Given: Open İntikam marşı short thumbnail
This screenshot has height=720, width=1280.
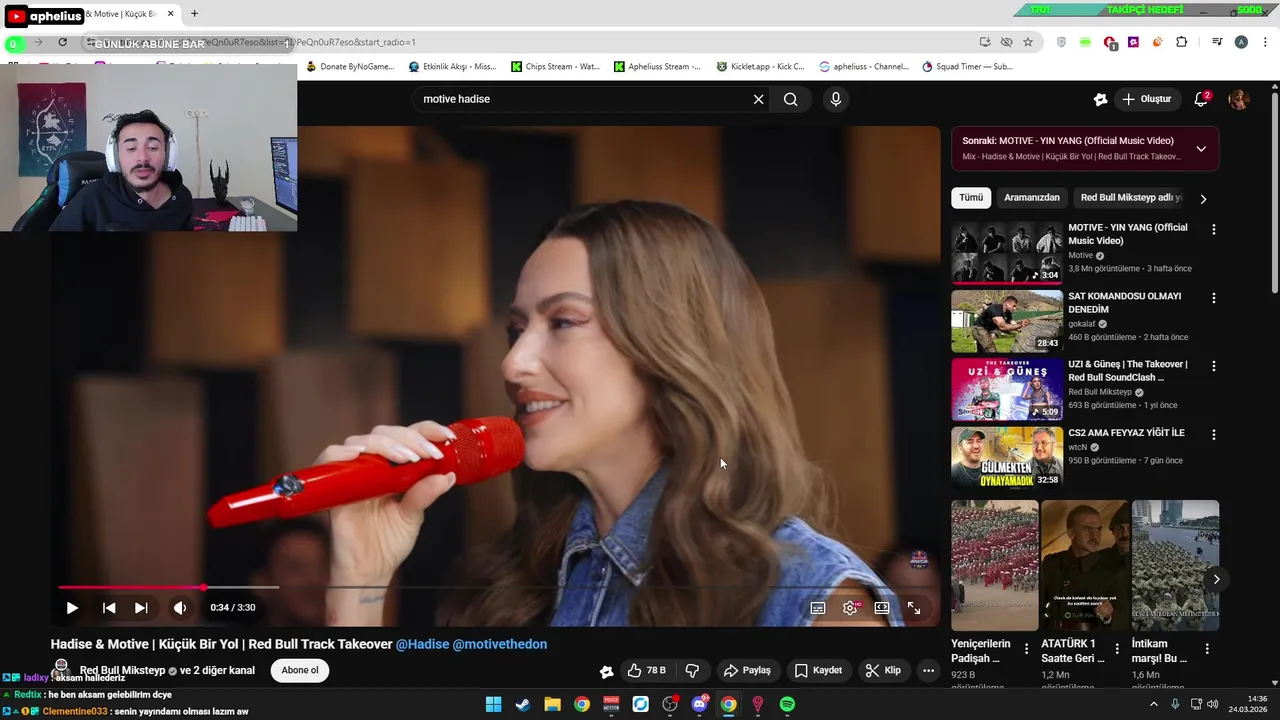Looking at the screenshot, I should coord(1175,565).
